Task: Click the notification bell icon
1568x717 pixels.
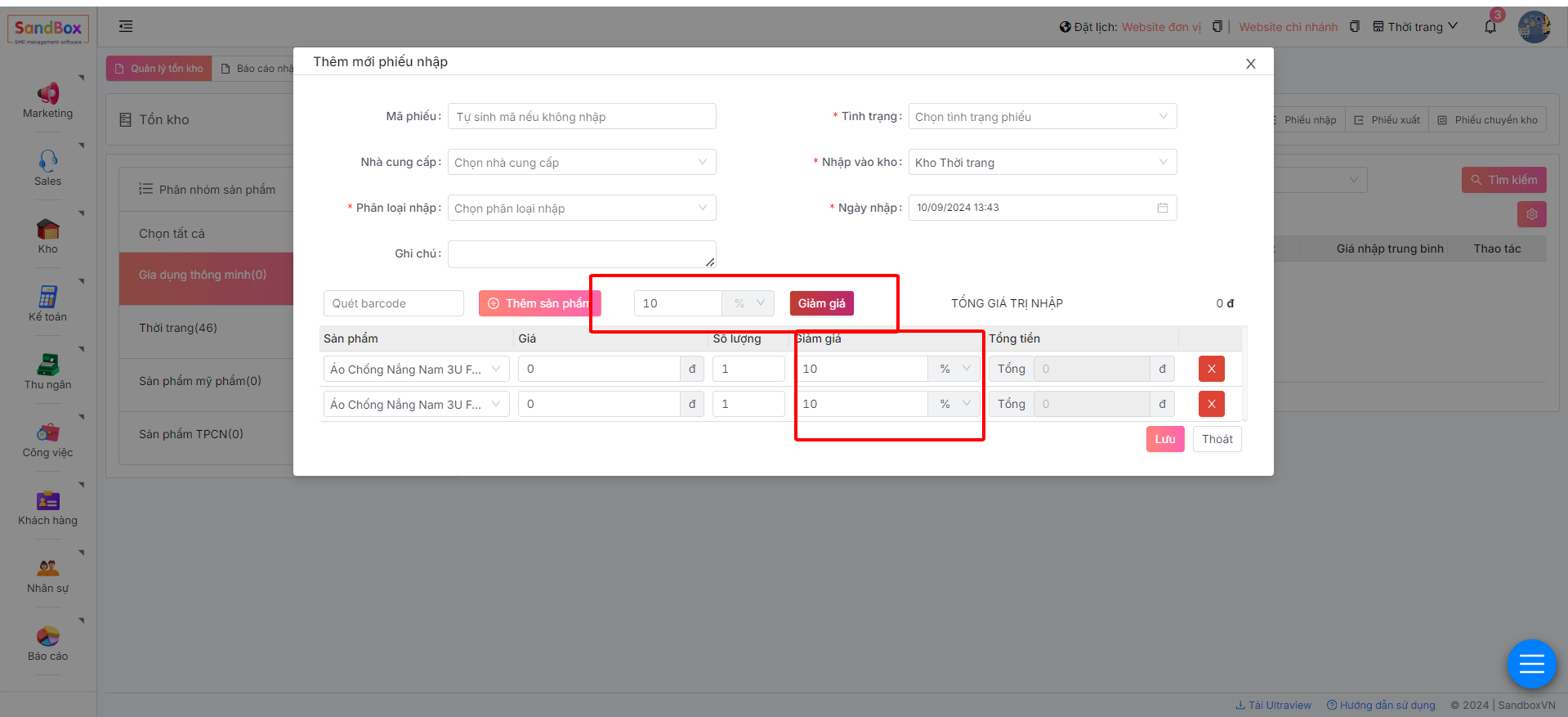Action: [1490, 27]
